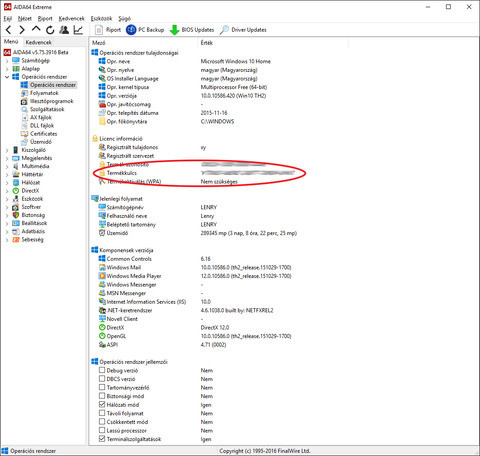The width and height of the screenshot is (480, 456).
Task: Toggle the Biztonsági mód checkbox
Action: 102,396
